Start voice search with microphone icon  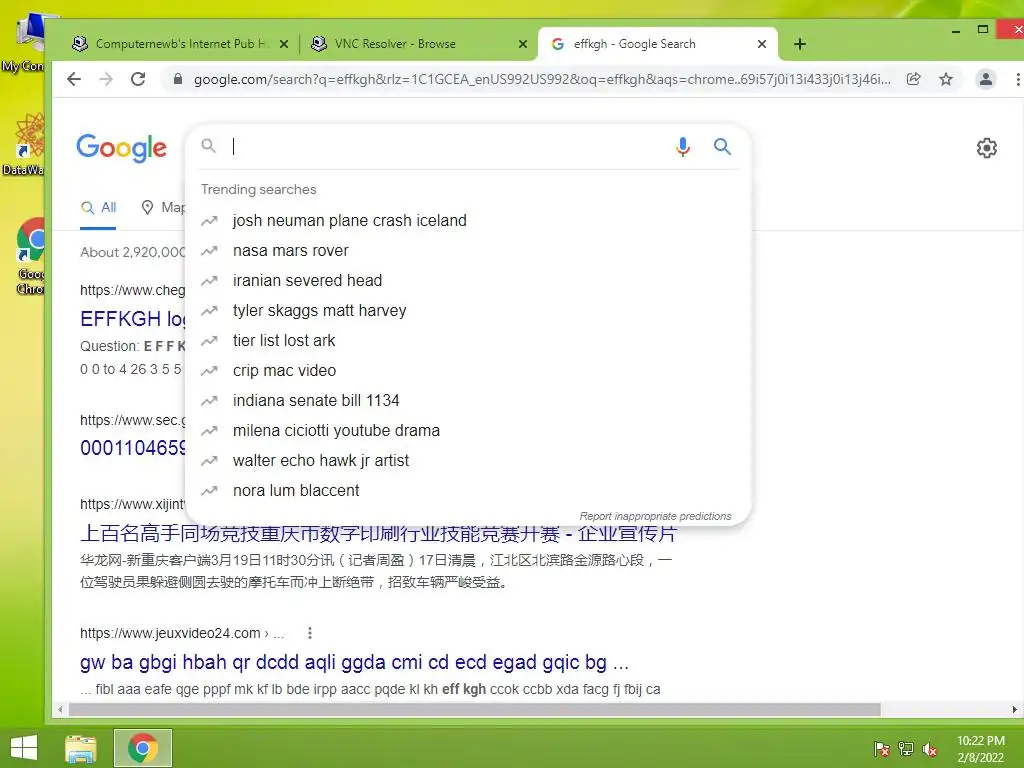pyautogui.click(x=683, y=146)
